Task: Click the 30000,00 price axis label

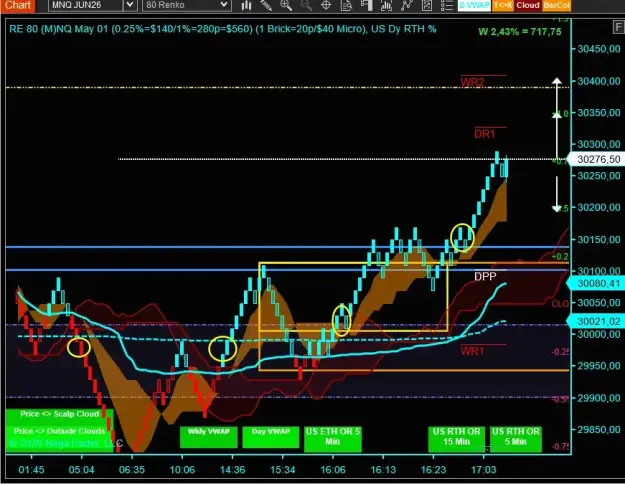Action: click(599, 334)
